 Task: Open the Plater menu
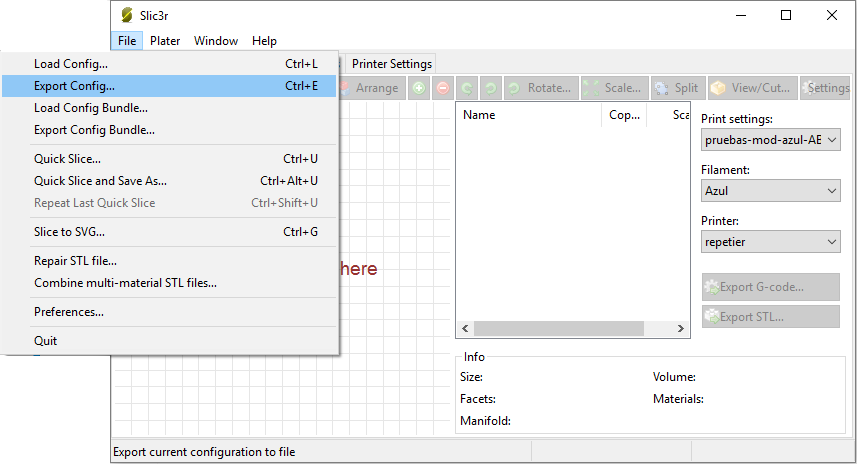pos(165,41)
